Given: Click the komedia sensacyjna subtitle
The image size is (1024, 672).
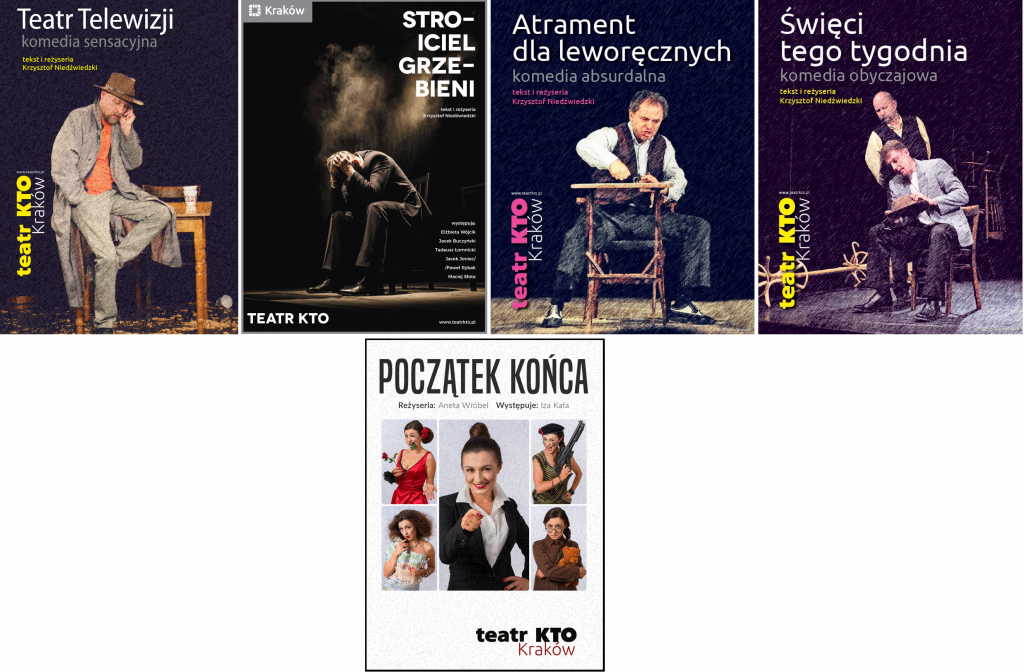Looking at the screenshot, I should 89,42.
